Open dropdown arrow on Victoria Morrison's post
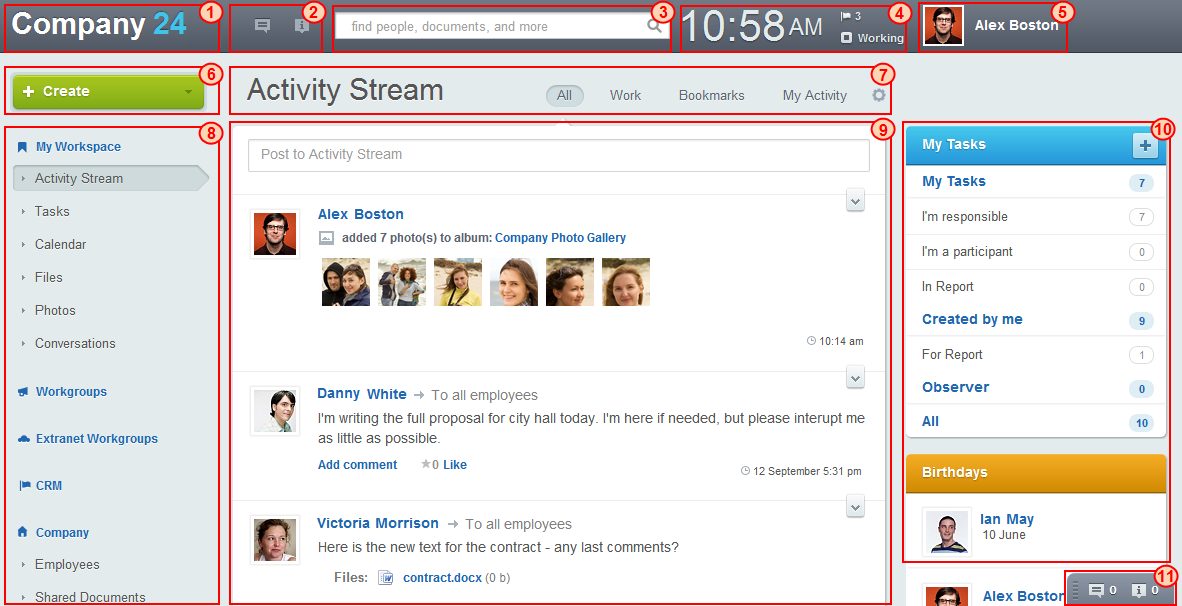 coord(855,507)
